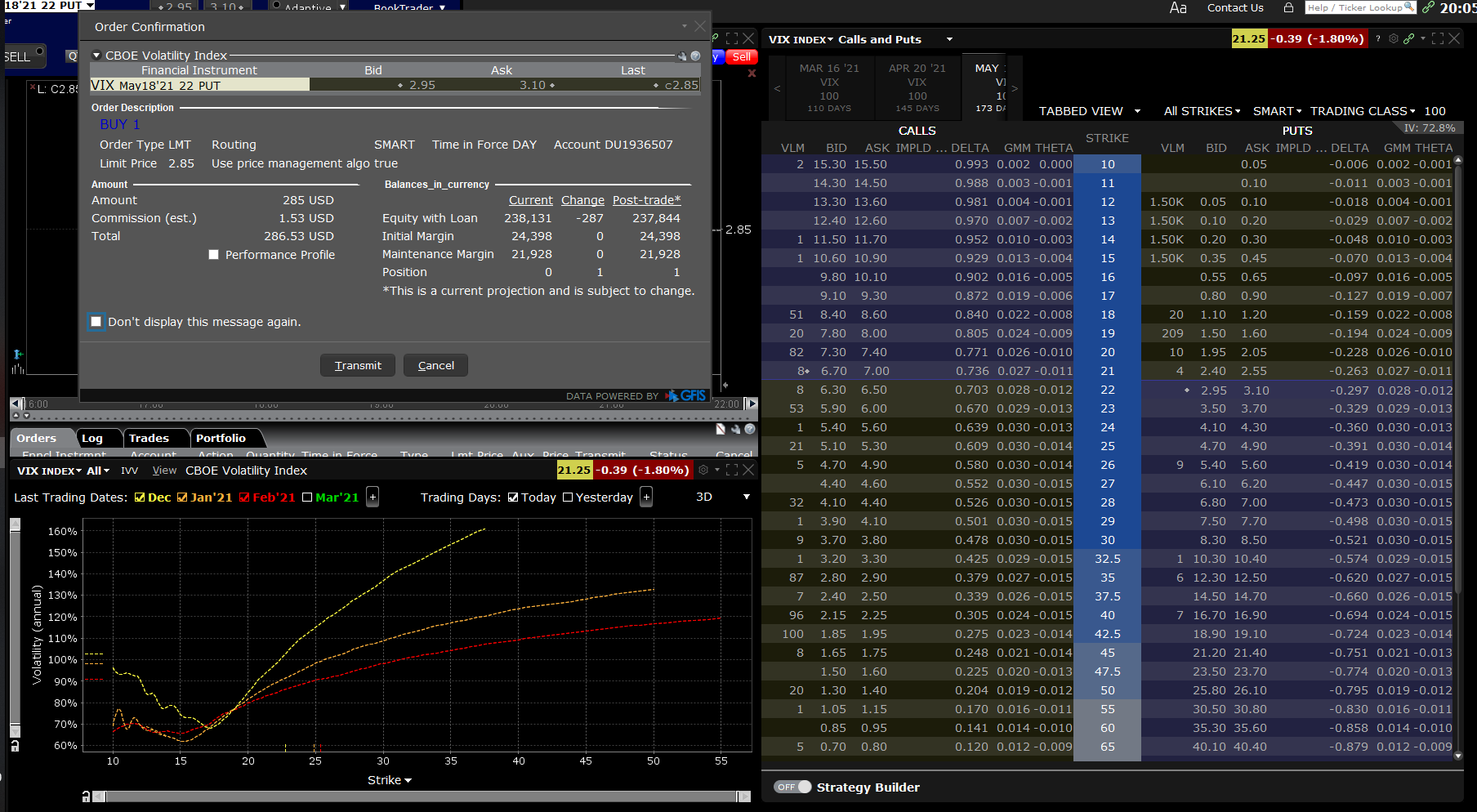Check the Yesterday trading day
Image resolution: width=1477 pixels, height=812 pixels.
pos(568,497)
